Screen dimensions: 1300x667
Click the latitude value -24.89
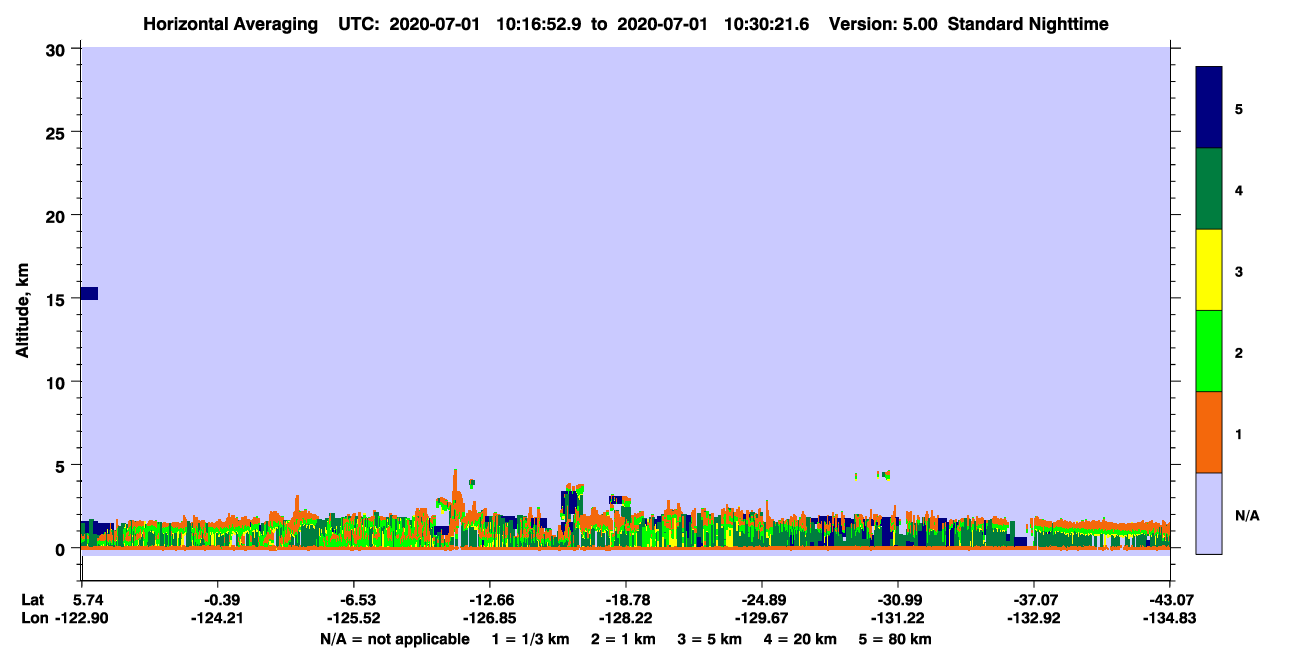pos(761,600)
